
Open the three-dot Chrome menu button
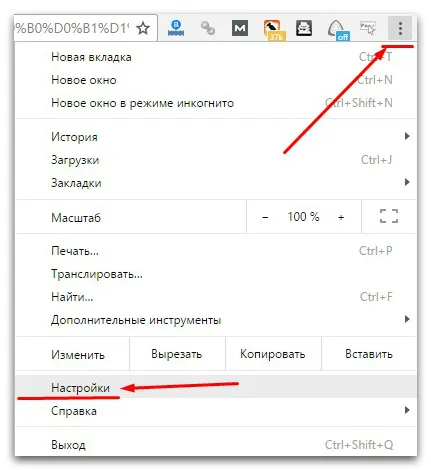click(400, 28)
